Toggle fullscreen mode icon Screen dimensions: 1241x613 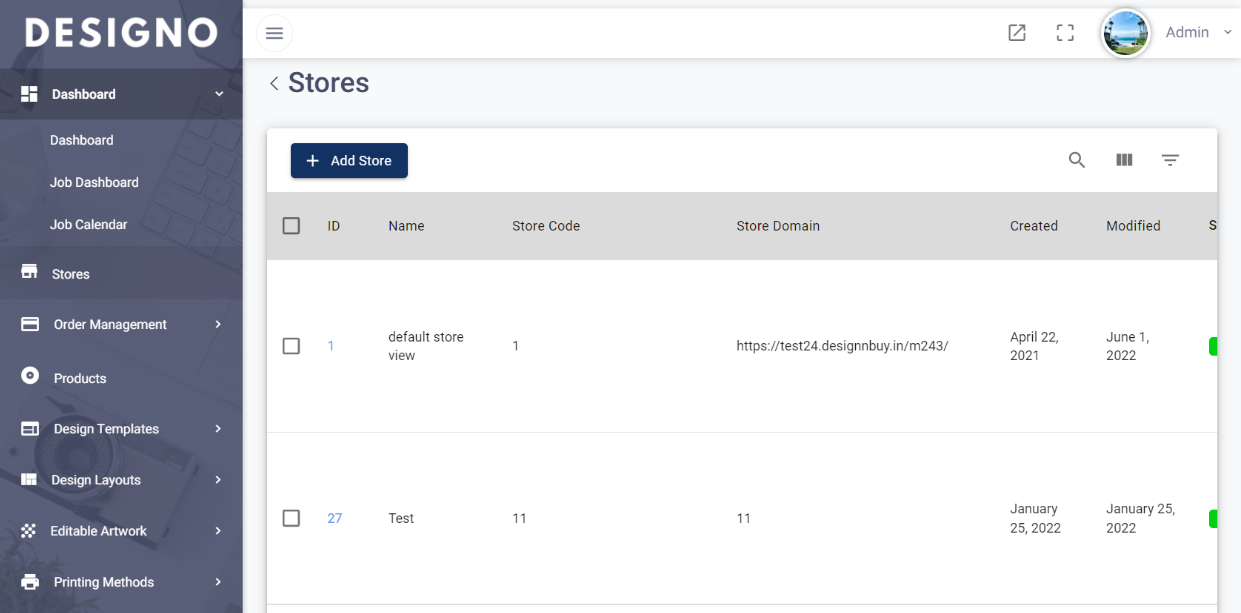point(1065,33)
